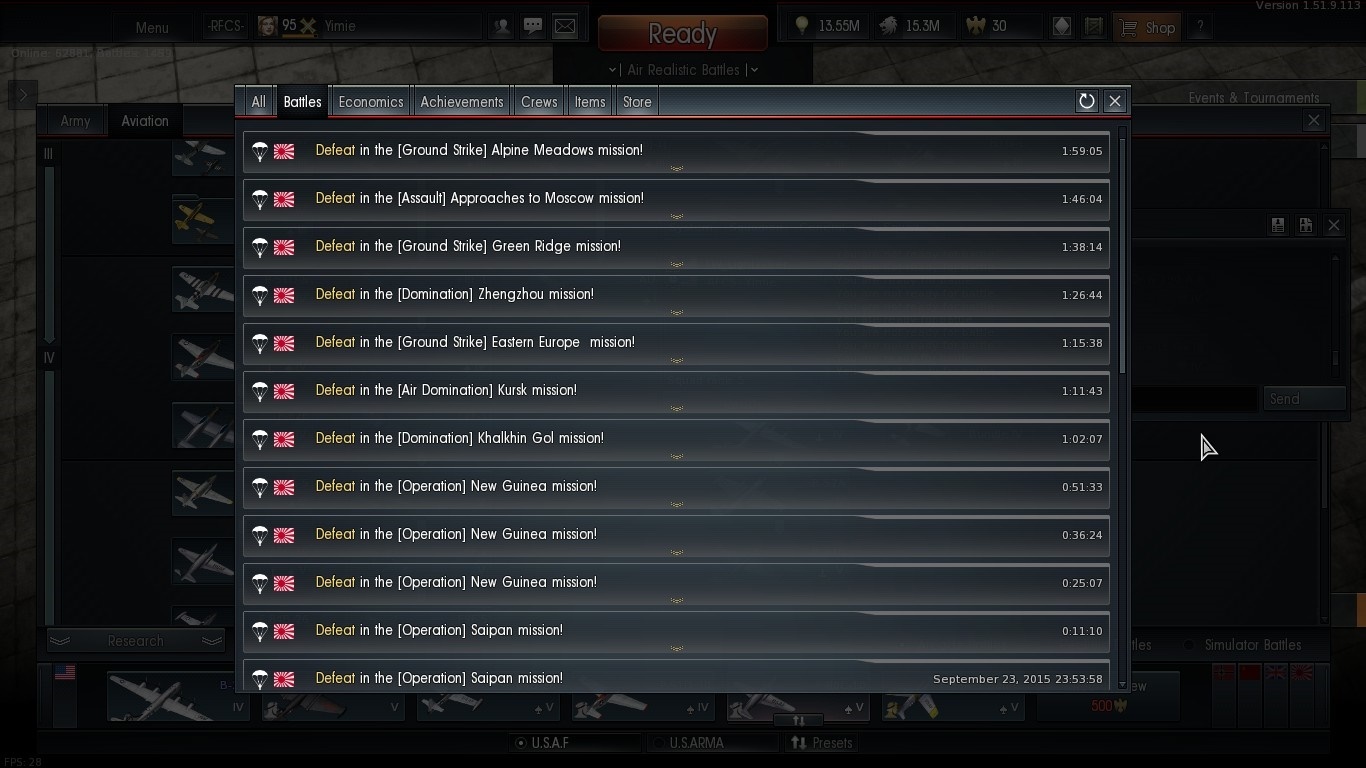The height and width of the screenshot is (768, 1366).
Task: Open the chat speech bubble icon
Action: pos(533,27)
